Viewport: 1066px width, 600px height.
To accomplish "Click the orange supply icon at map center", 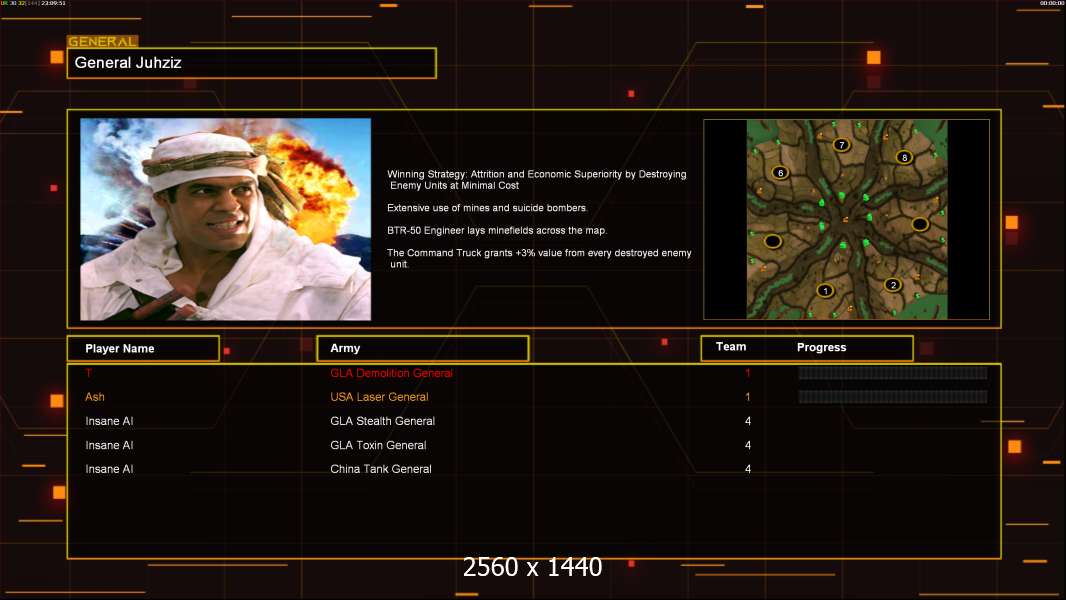I will [845, 219].
